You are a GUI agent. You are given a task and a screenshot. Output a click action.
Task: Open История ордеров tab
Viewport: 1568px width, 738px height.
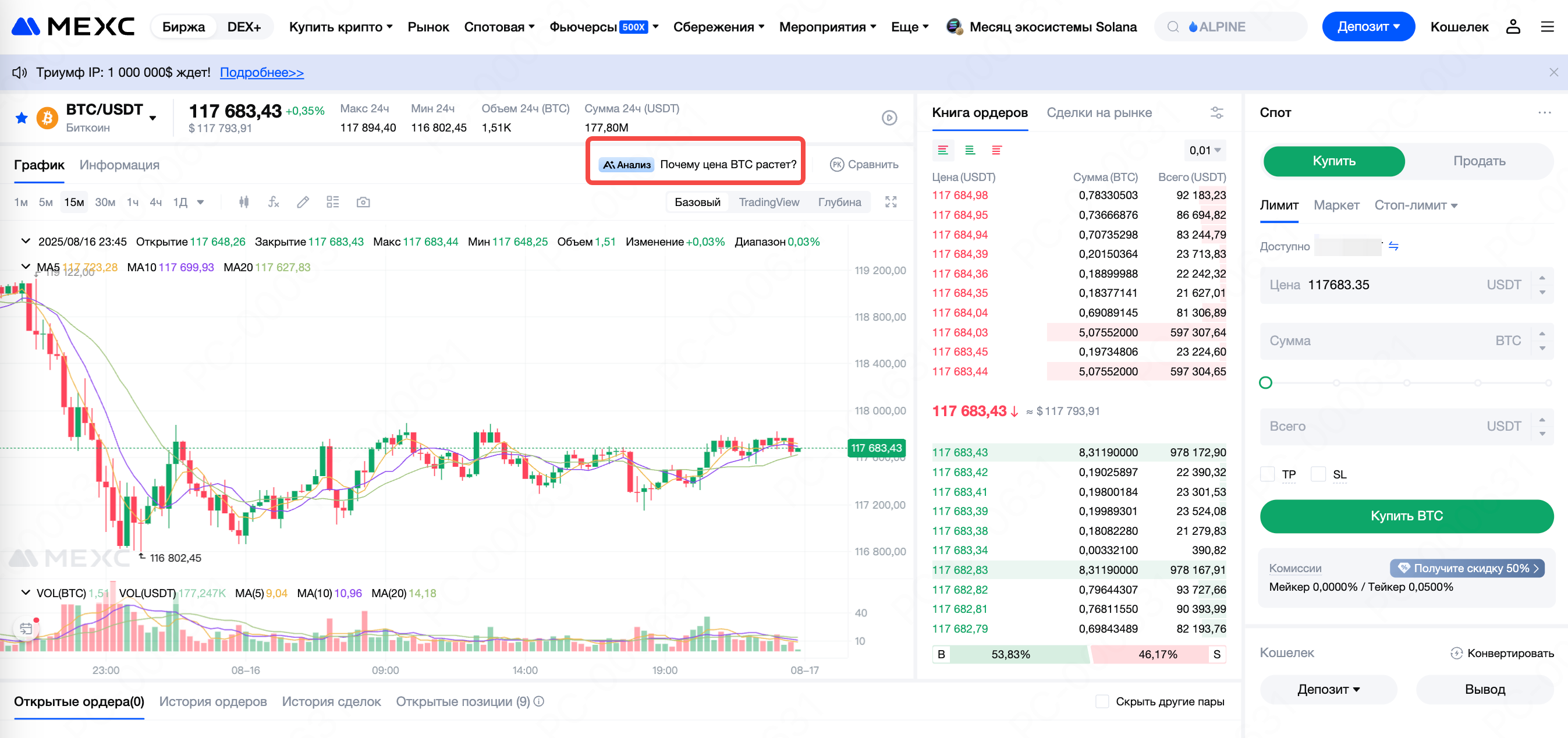click(x=213, y=701)
